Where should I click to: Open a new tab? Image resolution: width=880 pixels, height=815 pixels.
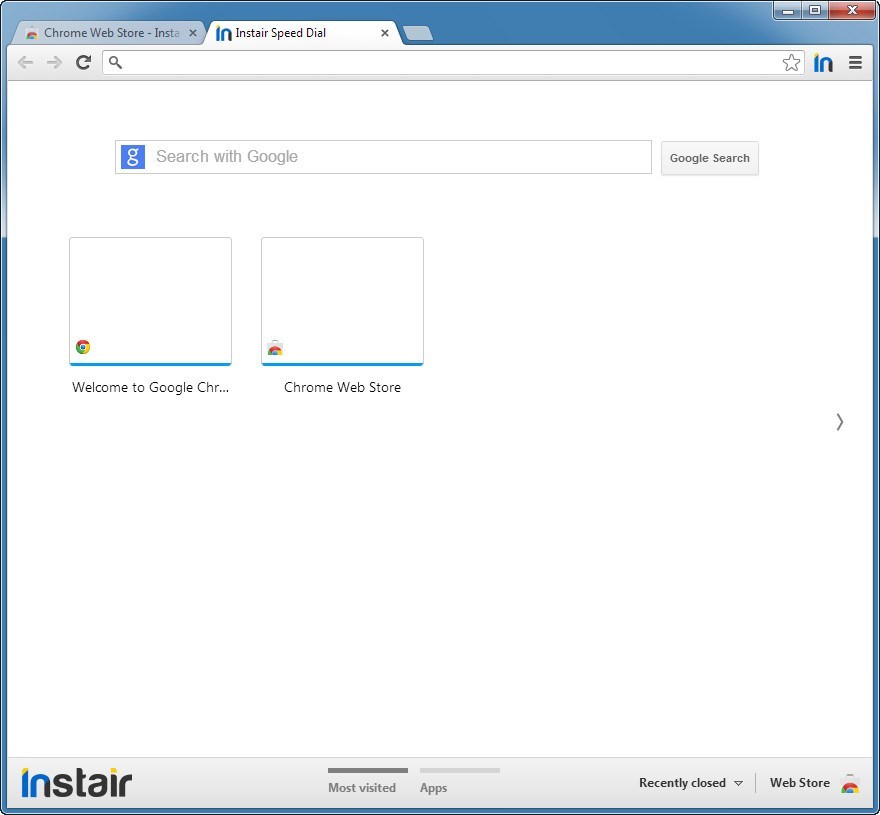tap(417, 32)
